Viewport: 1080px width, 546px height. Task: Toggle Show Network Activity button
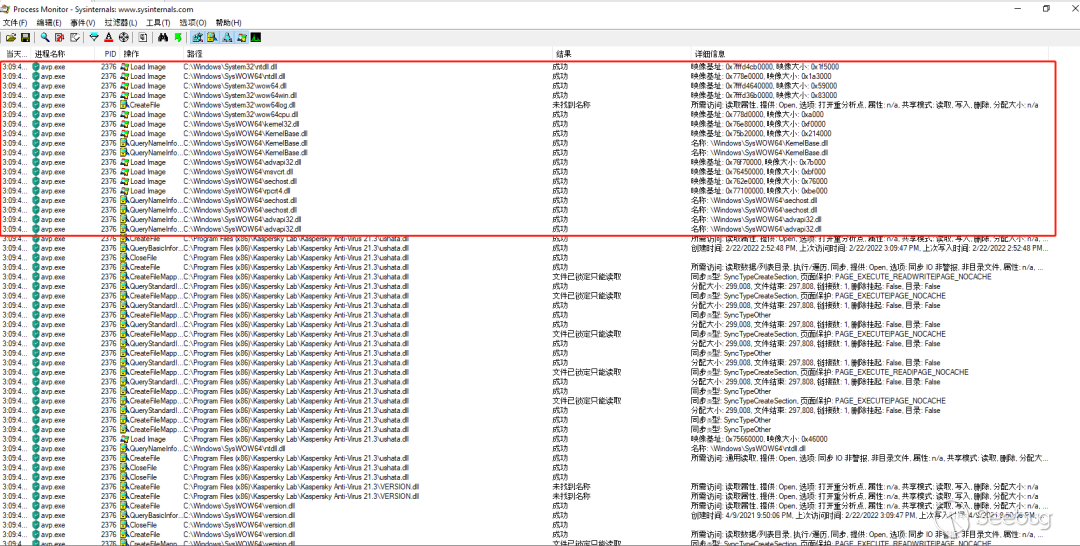tap(227, 37)
